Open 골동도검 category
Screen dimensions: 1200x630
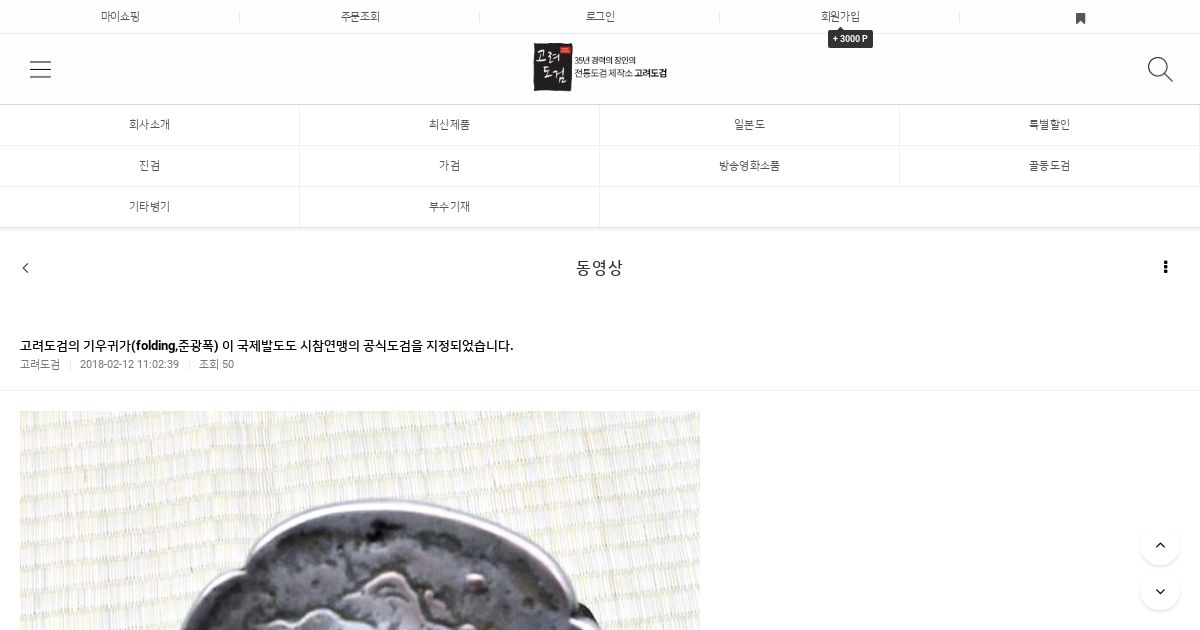point(1050,166)
